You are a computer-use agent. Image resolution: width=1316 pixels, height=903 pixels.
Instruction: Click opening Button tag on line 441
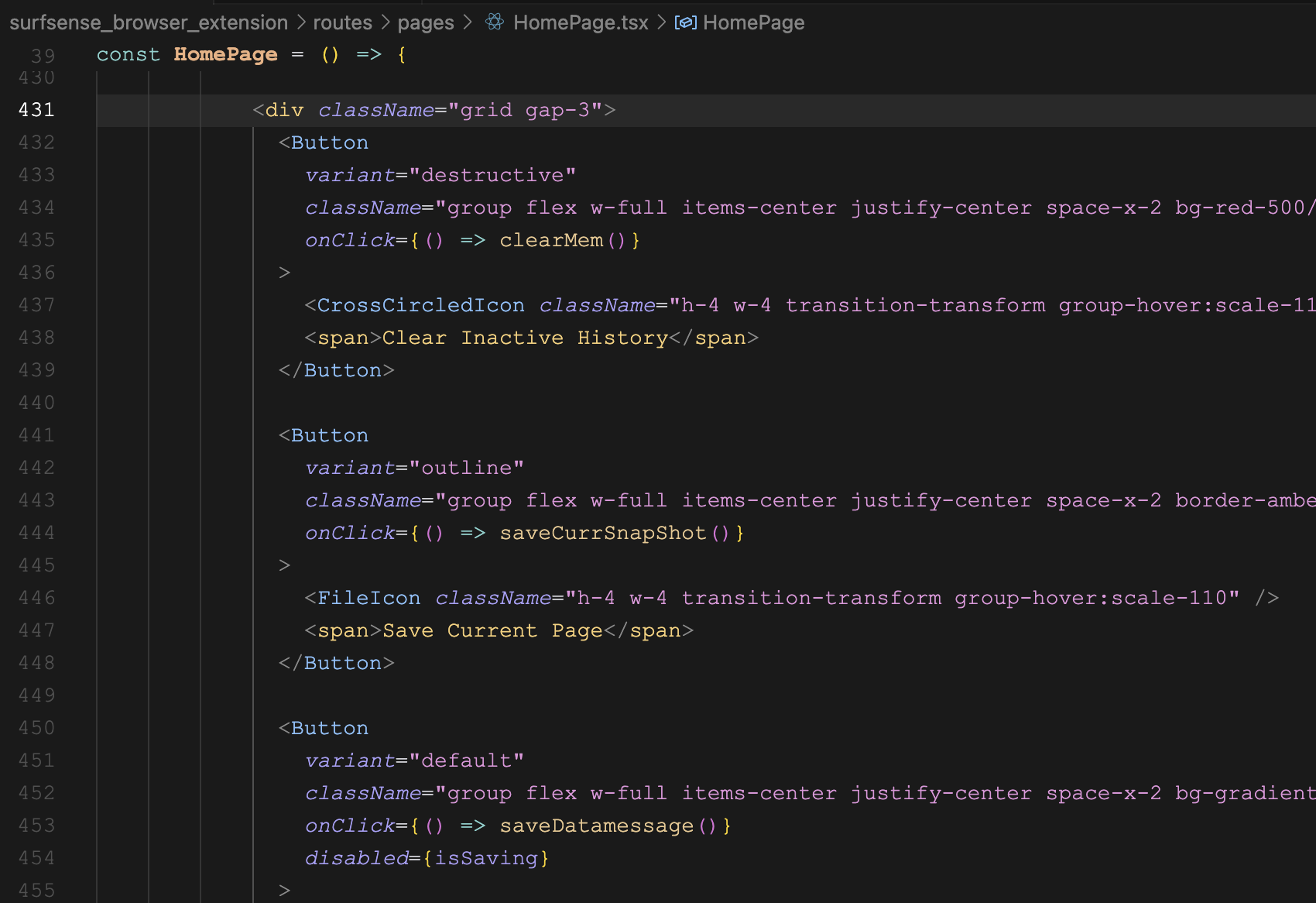coord(324,435)
